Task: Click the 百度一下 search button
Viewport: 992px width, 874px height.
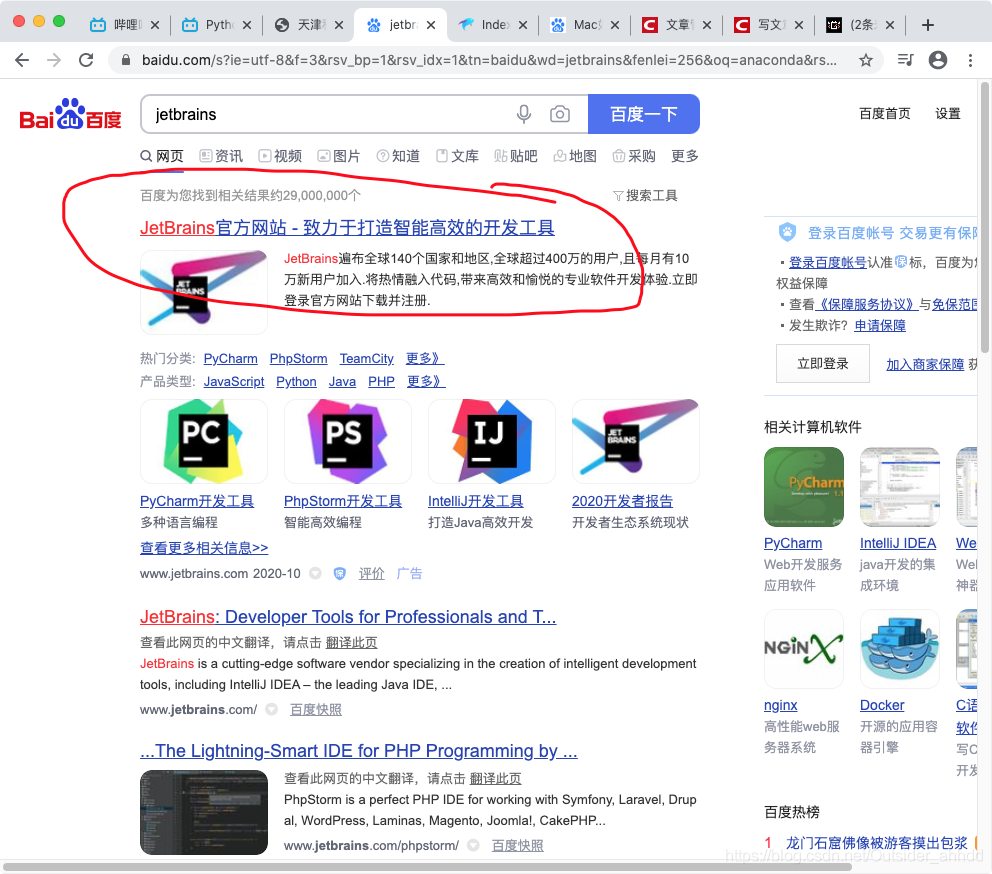Action: coord(643,114)
